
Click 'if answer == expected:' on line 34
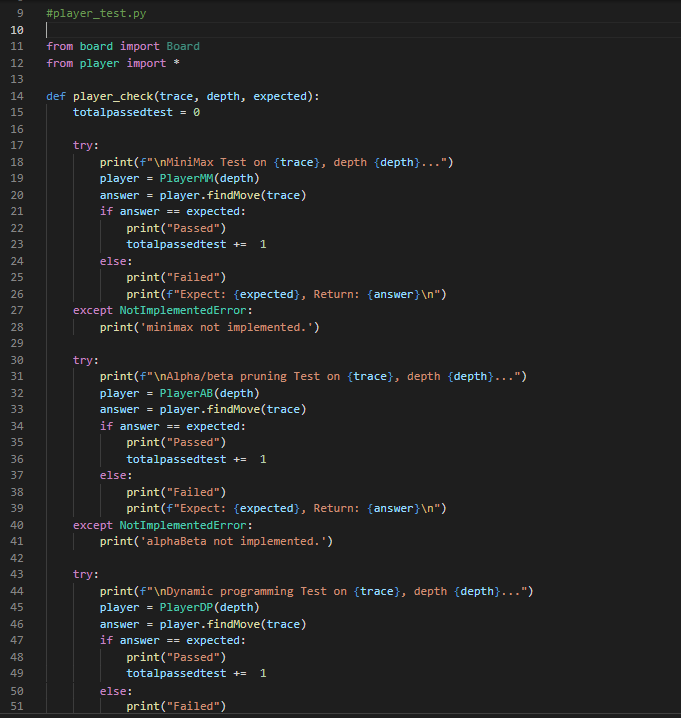pos(173,426)
